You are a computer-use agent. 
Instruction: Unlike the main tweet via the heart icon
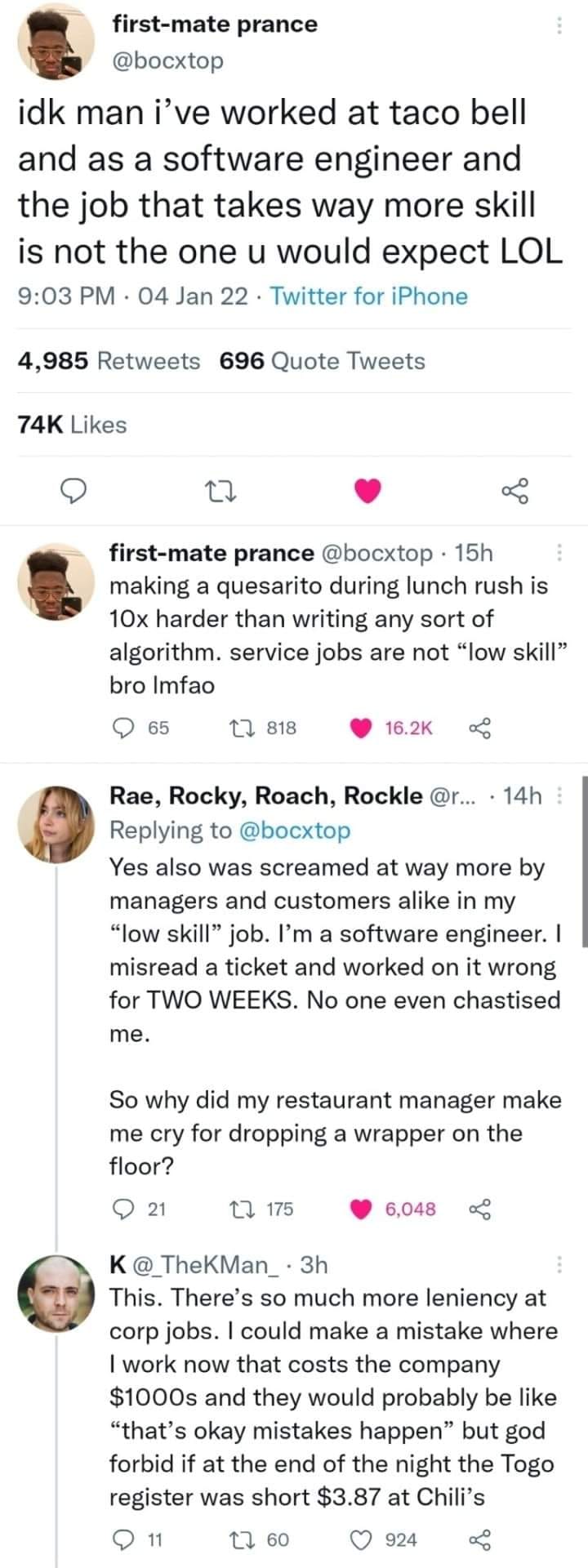point(367,492)
